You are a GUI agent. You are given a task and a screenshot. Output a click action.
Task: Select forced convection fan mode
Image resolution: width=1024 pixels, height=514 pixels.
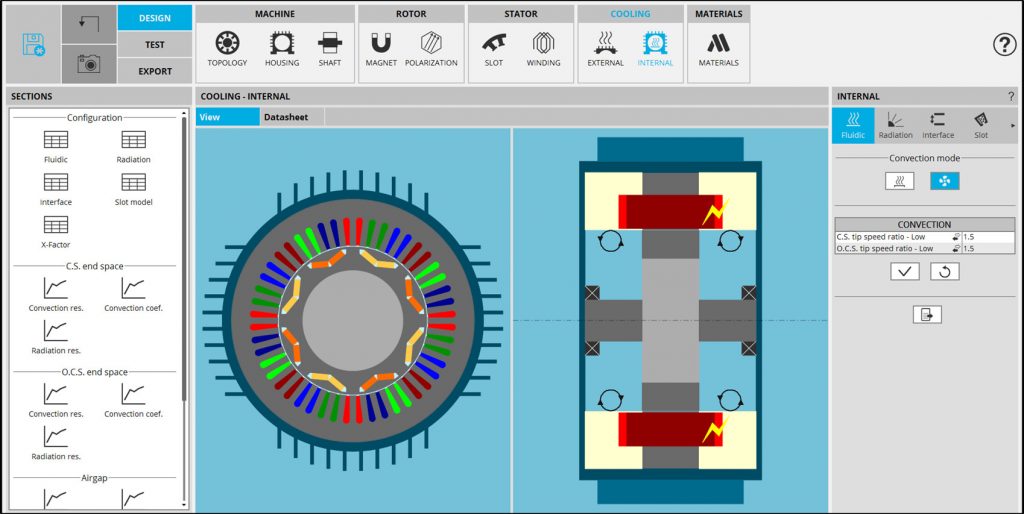pos(944,181)
